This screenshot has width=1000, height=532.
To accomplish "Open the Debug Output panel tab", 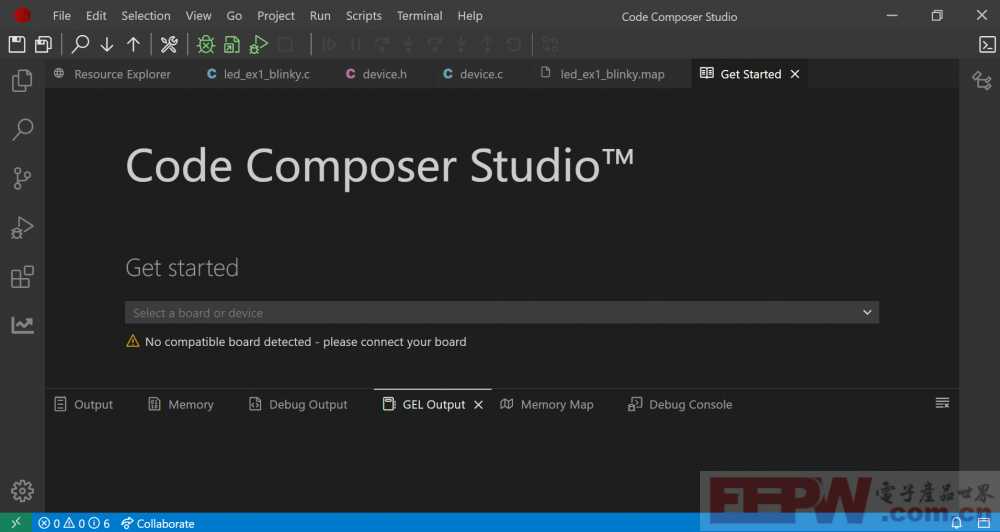I will [298, 404].
